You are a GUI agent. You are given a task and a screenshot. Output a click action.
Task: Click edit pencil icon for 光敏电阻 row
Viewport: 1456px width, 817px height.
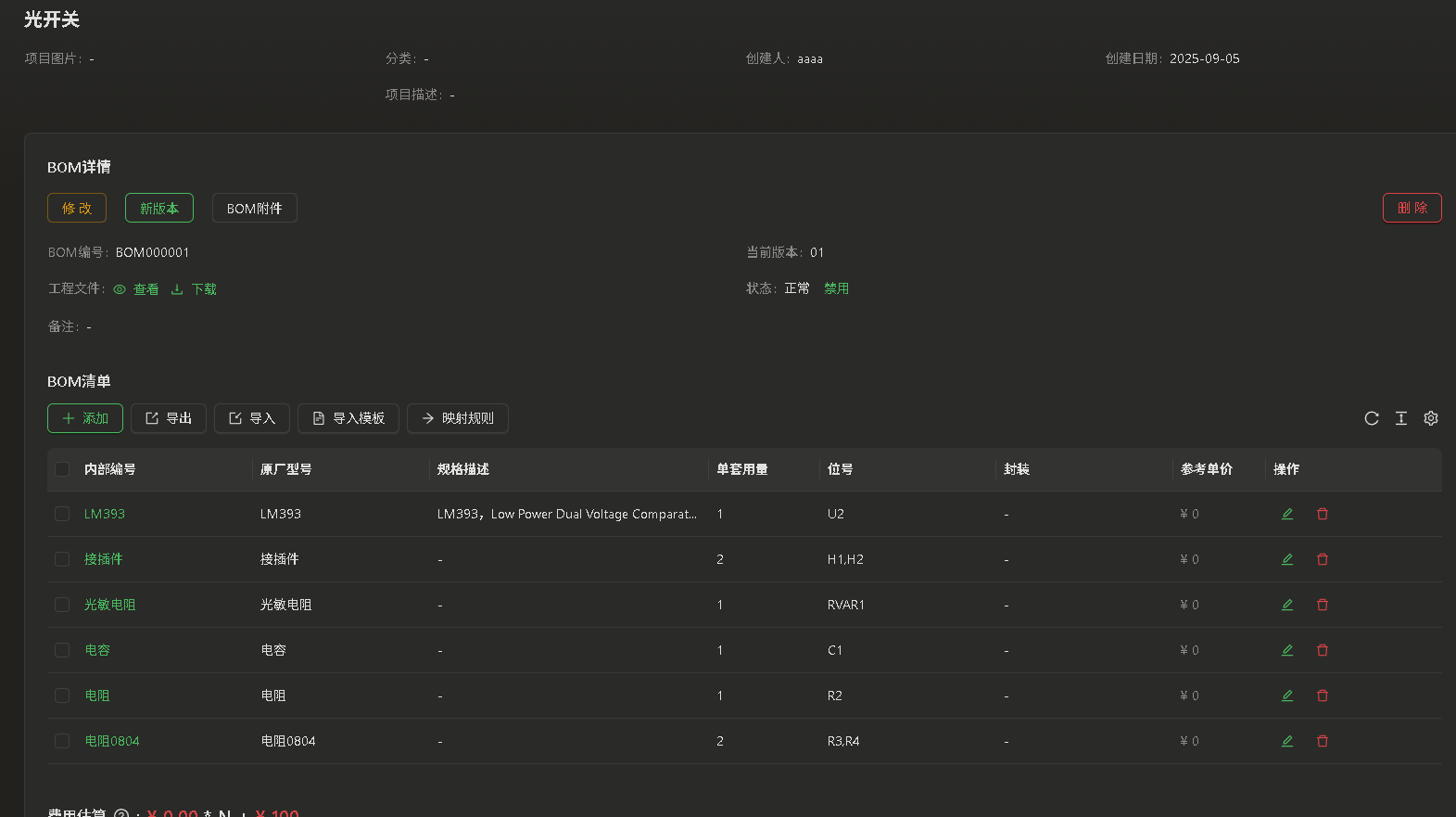click(x=1287, y=605)
